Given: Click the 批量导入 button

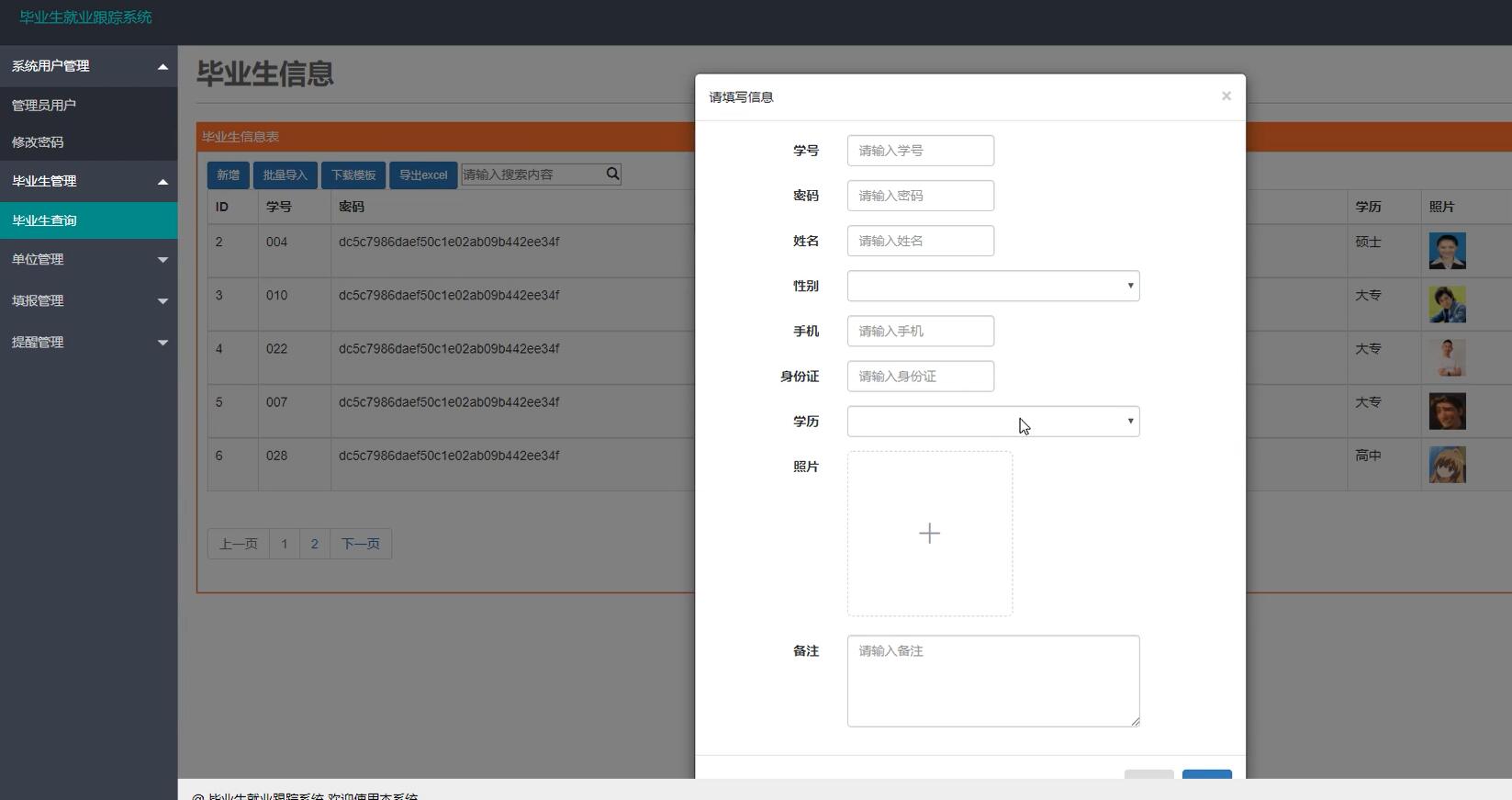Looking at the screenshot, I should 285,175.
